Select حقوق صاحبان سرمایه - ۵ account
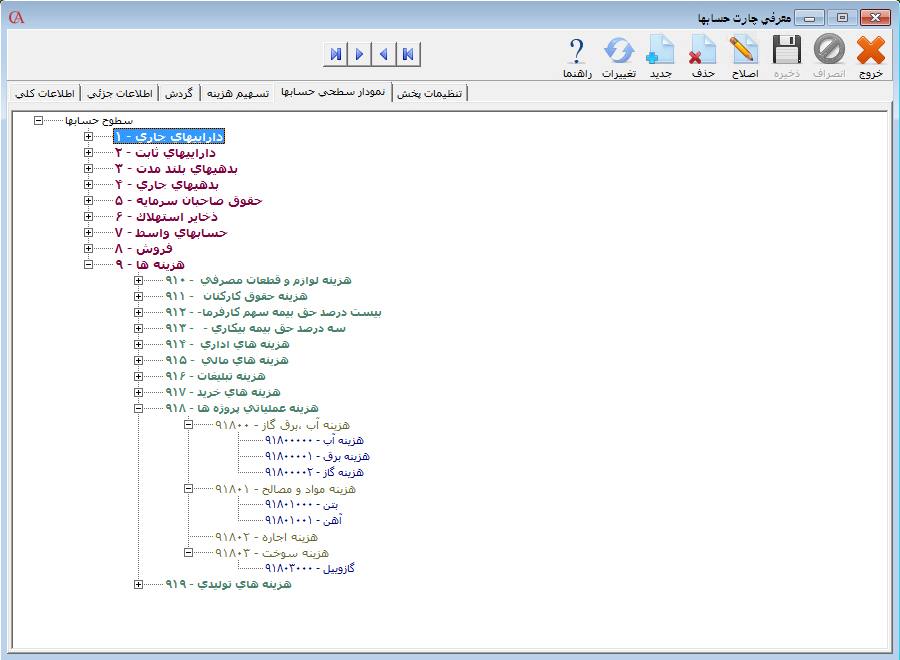Image resolution: width=900 pixels, height=660 pixels. [187, 200]
